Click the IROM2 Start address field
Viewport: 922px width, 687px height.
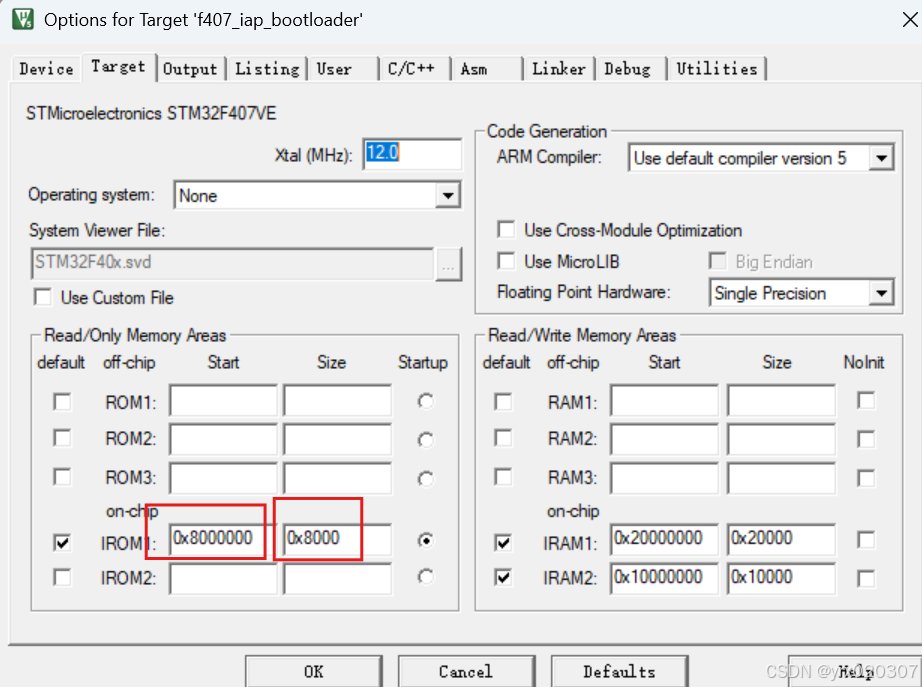pos(223,579)
